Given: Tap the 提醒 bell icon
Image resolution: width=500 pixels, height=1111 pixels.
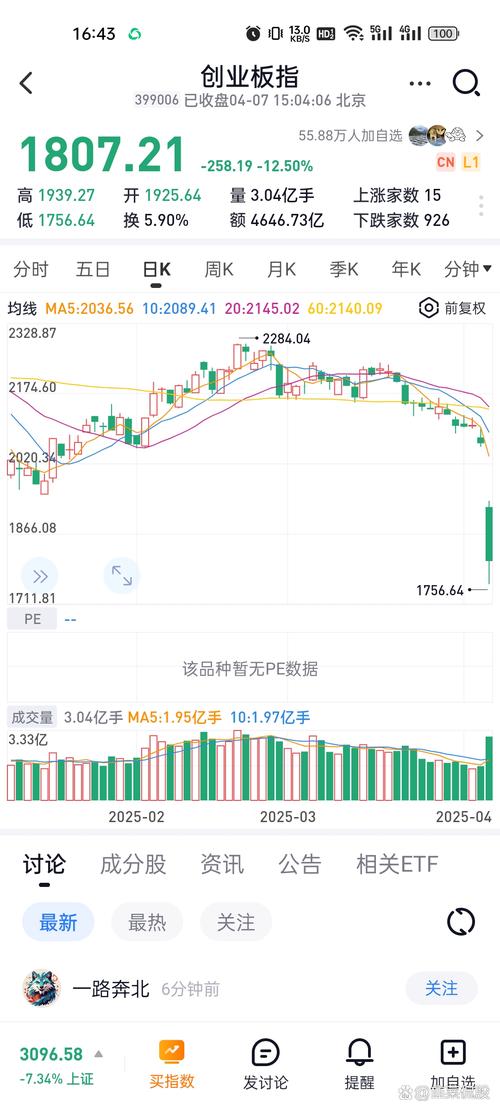Looking at the screenshot, I should pos(360,1054).
